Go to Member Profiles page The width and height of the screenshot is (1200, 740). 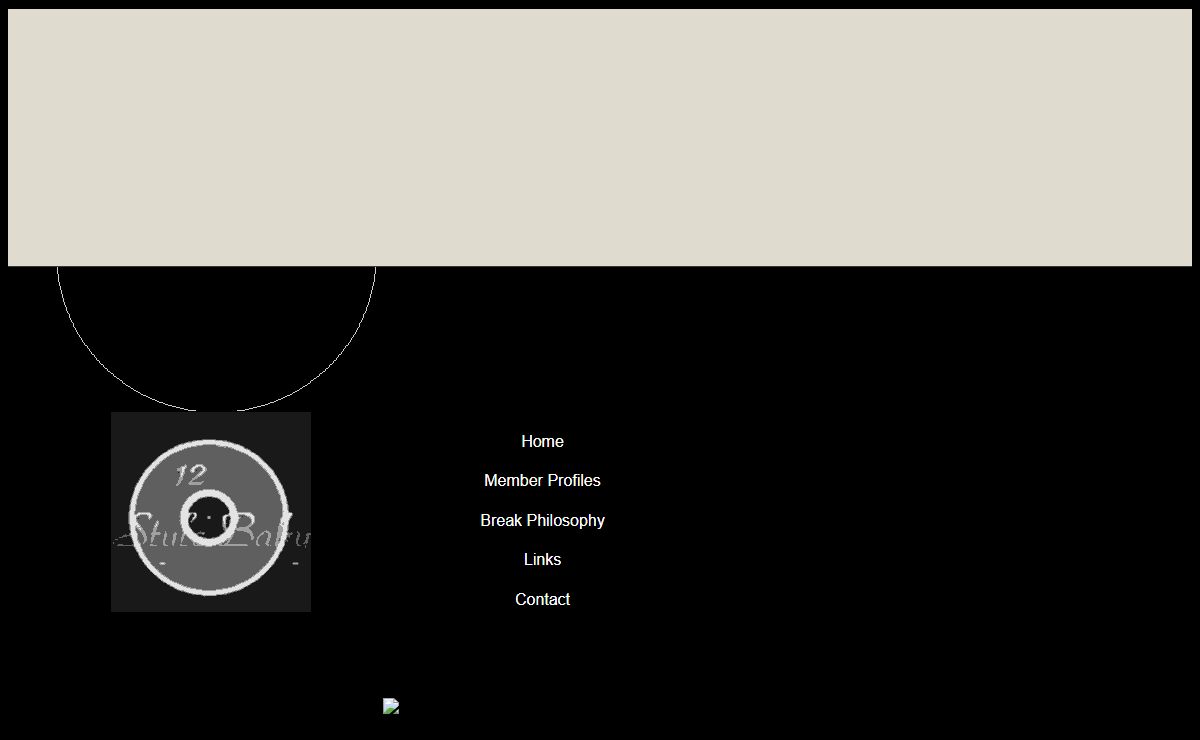(542, 481)
